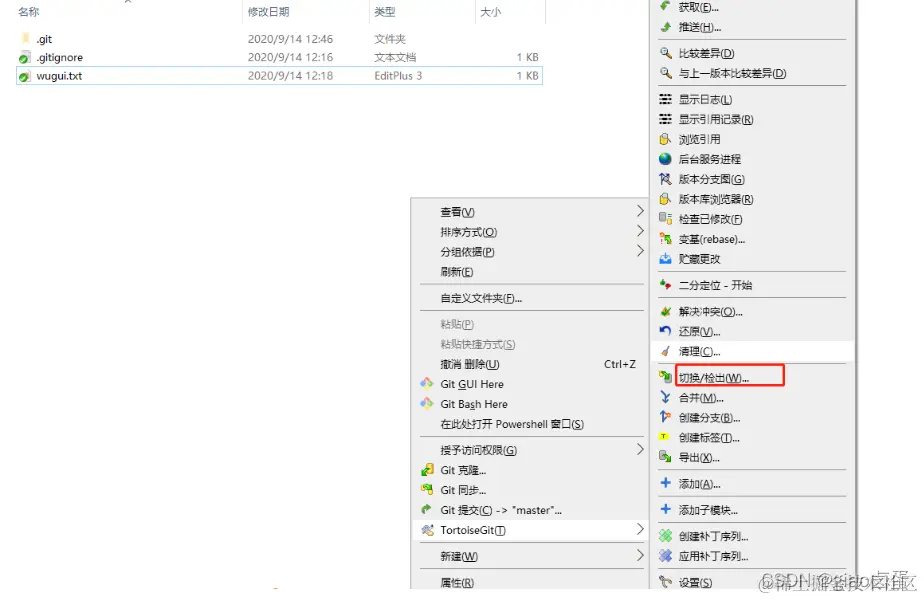Click the Create Tag (创建标签) icon
Viewport: 924px width, 600px height.
pos(665,438)
